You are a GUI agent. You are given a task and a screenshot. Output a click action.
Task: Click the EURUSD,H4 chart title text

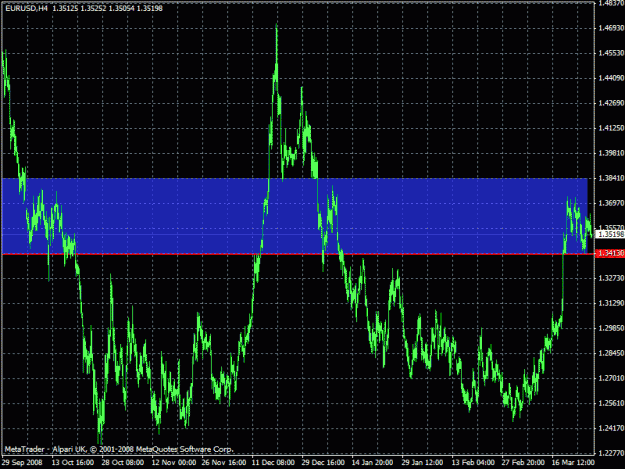(x=26, y=8)
